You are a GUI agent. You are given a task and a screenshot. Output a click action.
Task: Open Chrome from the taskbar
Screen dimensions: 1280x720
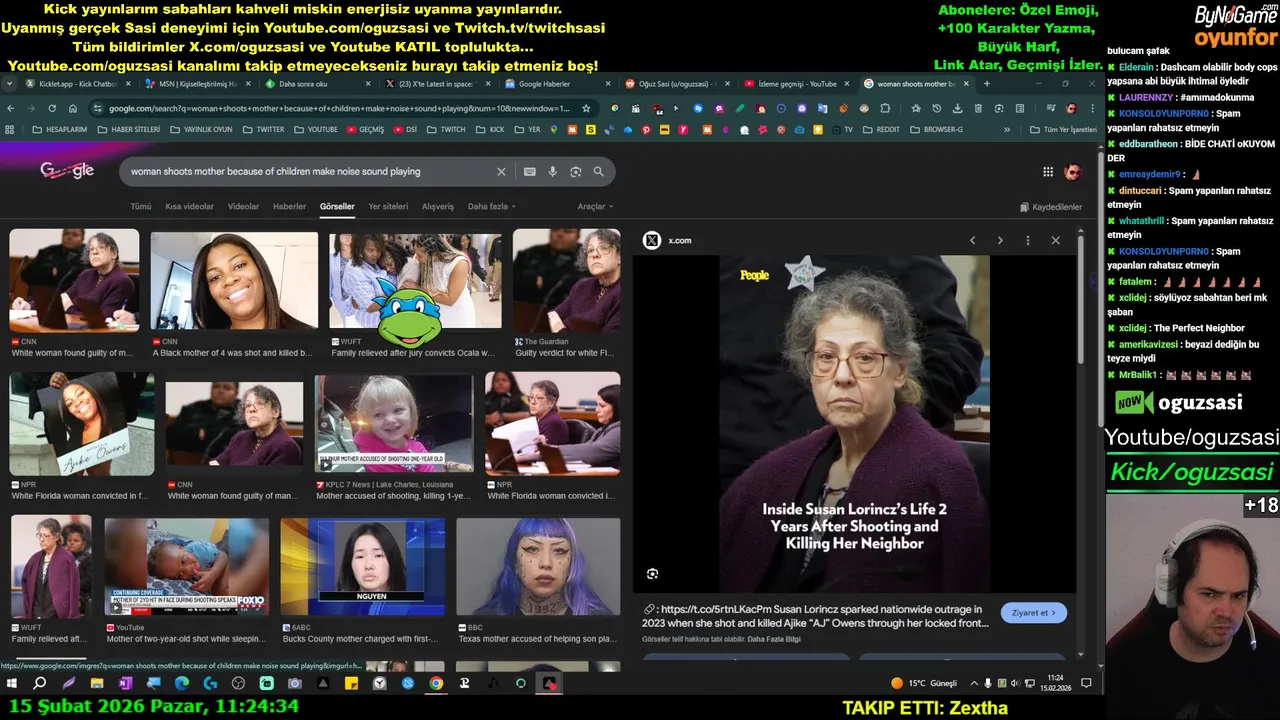pyautogui.click(x=436, y=684)
